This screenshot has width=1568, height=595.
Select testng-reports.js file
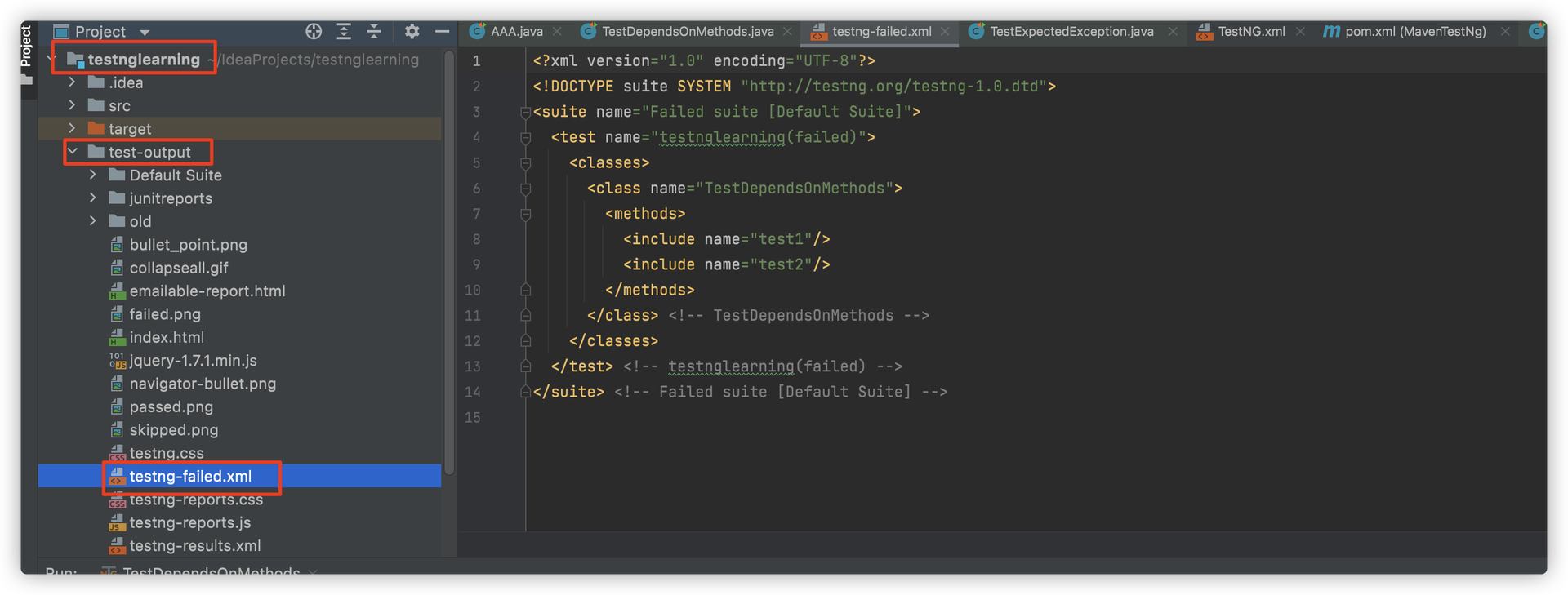coord(189,522)
